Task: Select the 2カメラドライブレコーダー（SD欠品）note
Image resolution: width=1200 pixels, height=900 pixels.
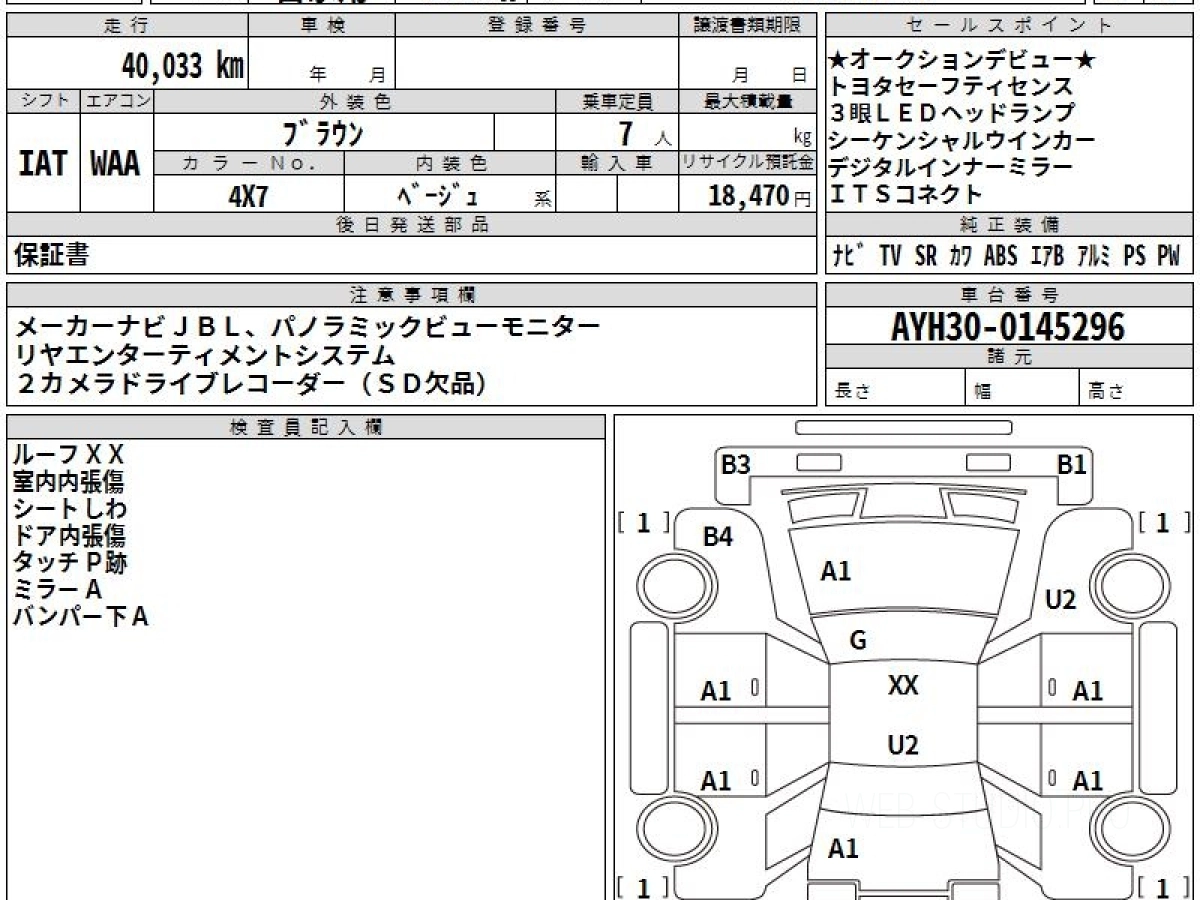Action: tap(251, 383)
